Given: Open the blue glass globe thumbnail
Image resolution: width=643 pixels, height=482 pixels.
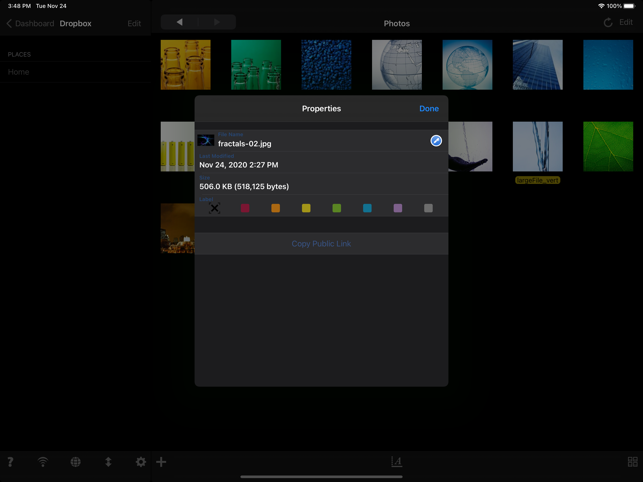Looking at the screenshot, I should pyautogui.click(x=467, y=65).
